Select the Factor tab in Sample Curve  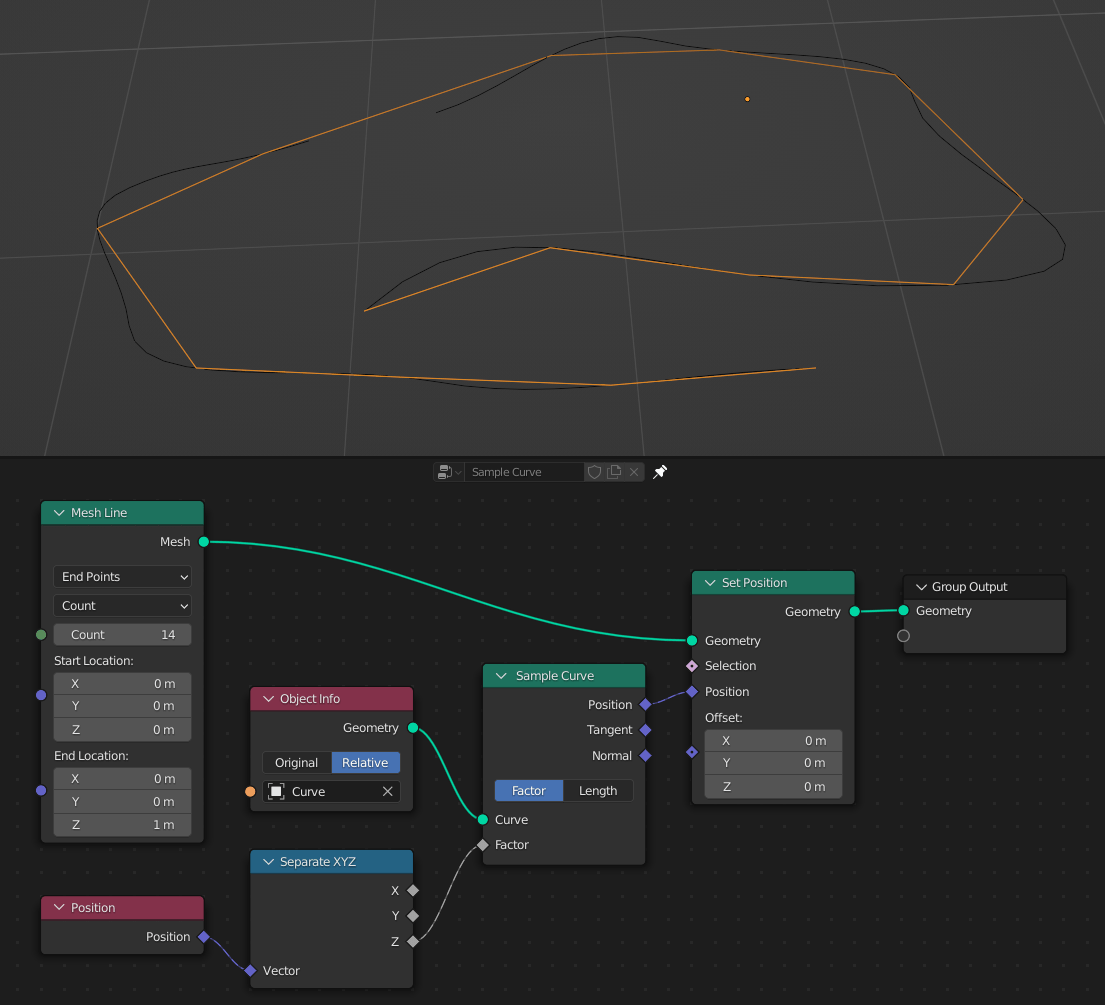(528, 790)
